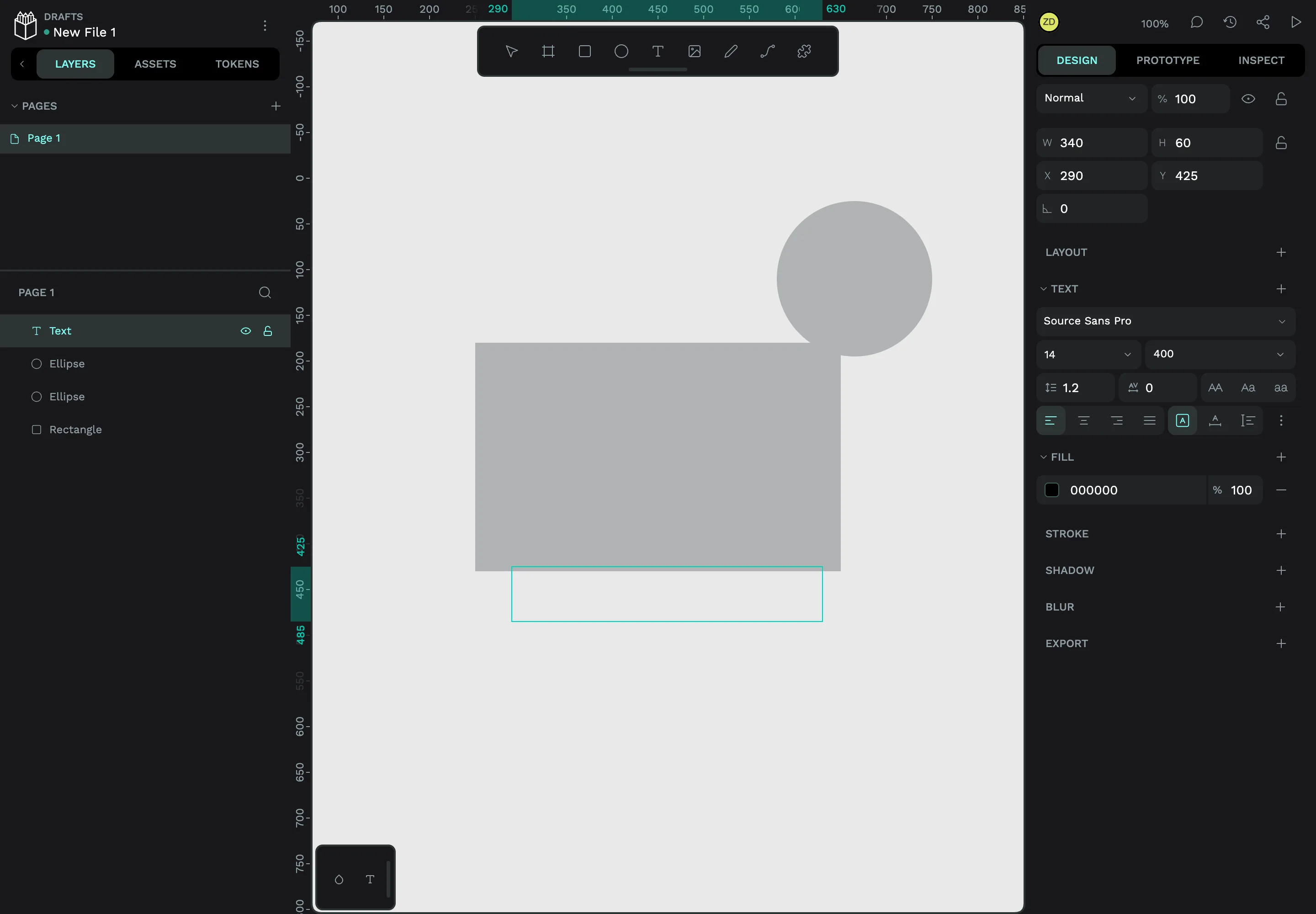Image resolution: width=1316 pixels, height=914 pixels.
Task: Select the Text tool in toolbar
Action: (x=658, y=52)
